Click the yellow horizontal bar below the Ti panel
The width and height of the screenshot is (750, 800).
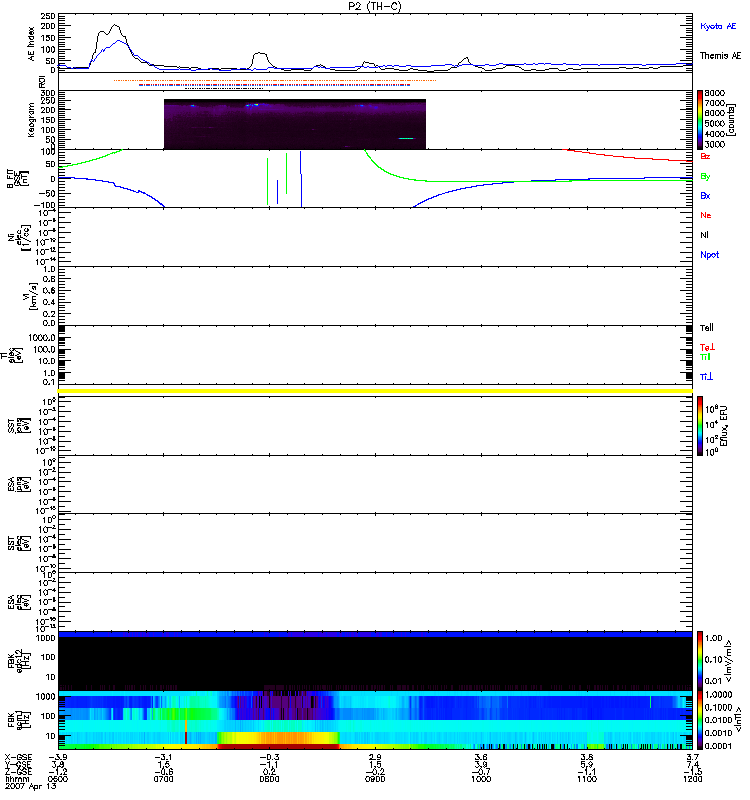point(375,391)
